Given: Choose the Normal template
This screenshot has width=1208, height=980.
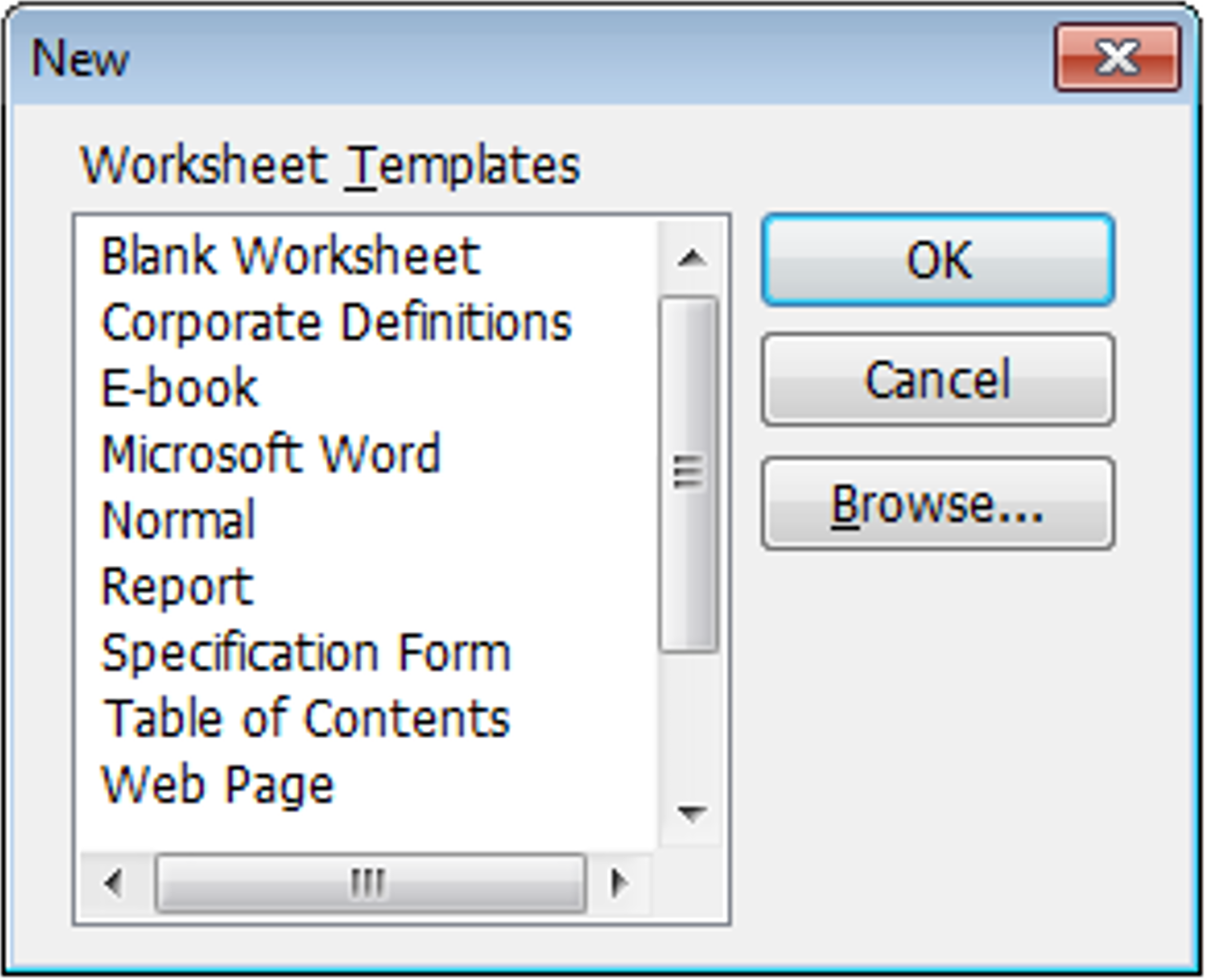Looking at the screenshot, I should pyautogui.click(x=177, y=520).
